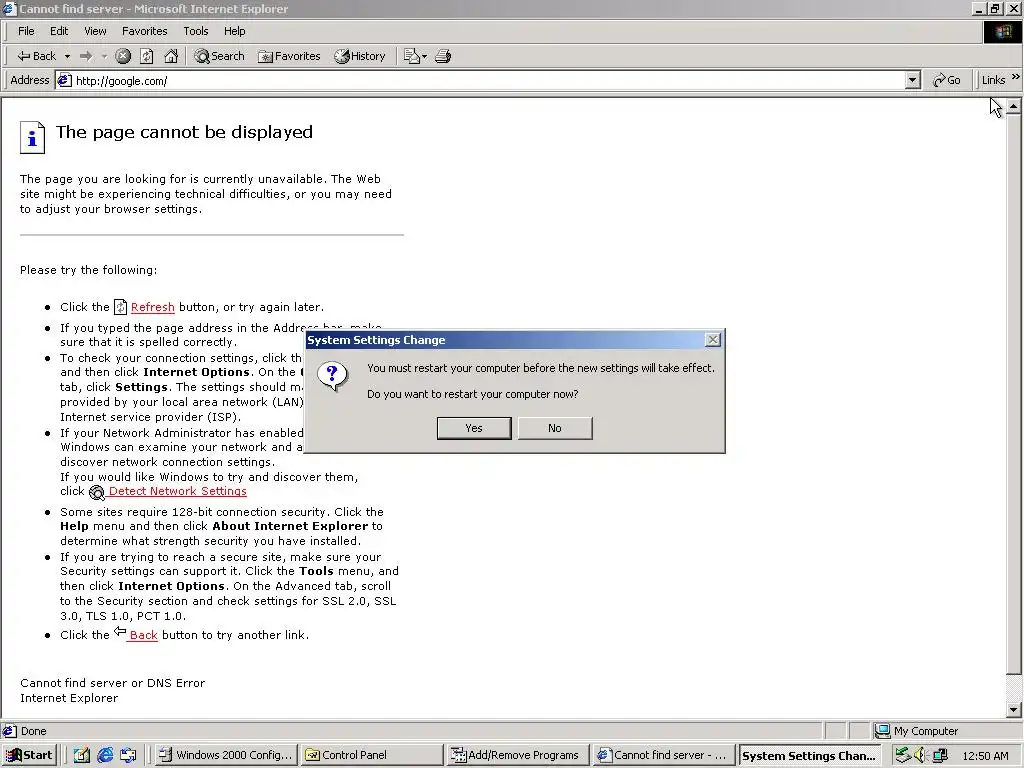Click the network connection tray icon
This screenshot has height=768, width=1024.
click(x=903, y=755)
